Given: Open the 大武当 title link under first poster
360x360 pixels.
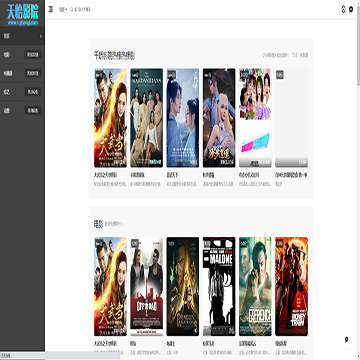Looking at the screenshot, I should 105,175.
